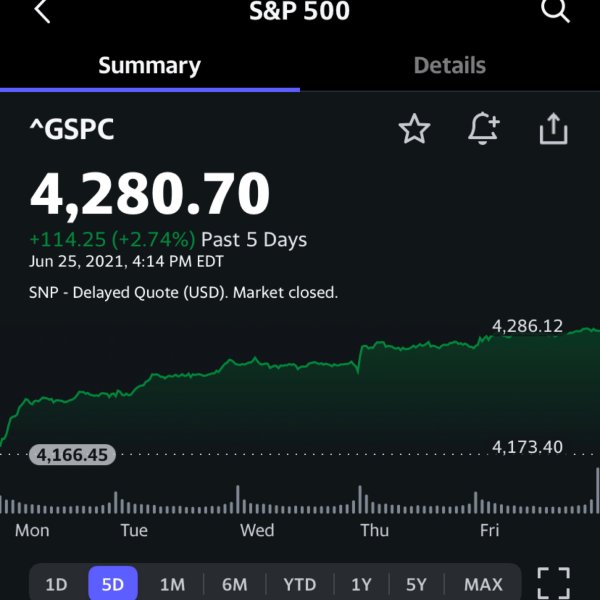Select the 1D chart range
Viewport: 600px width, 600px height.
tap(56, 584)
